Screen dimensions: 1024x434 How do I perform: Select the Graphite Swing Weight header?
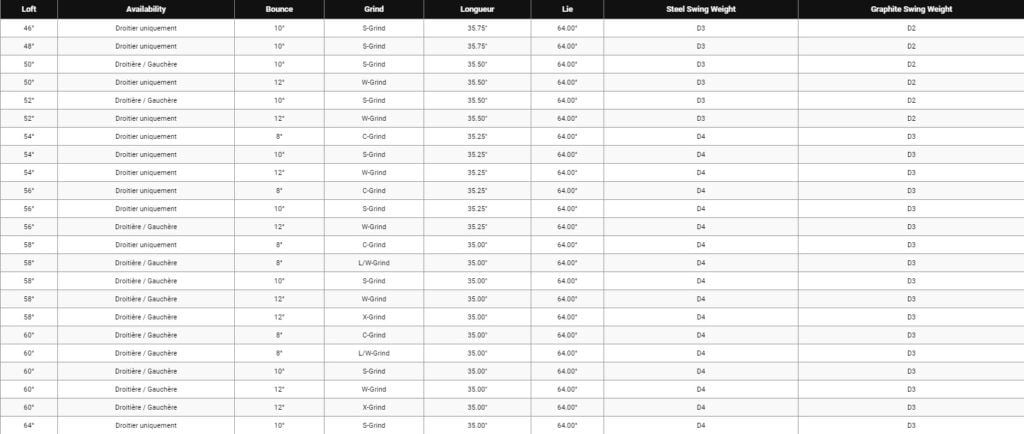point(911,9)
